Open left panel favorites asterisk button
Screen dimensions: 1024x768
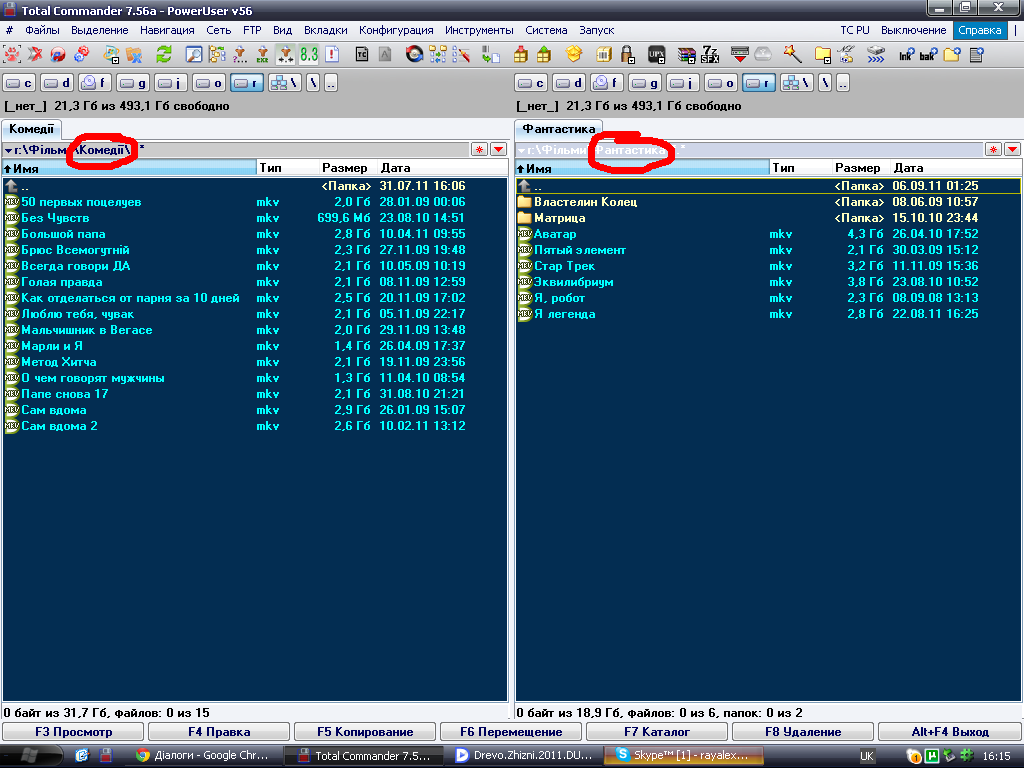point(479,150)
